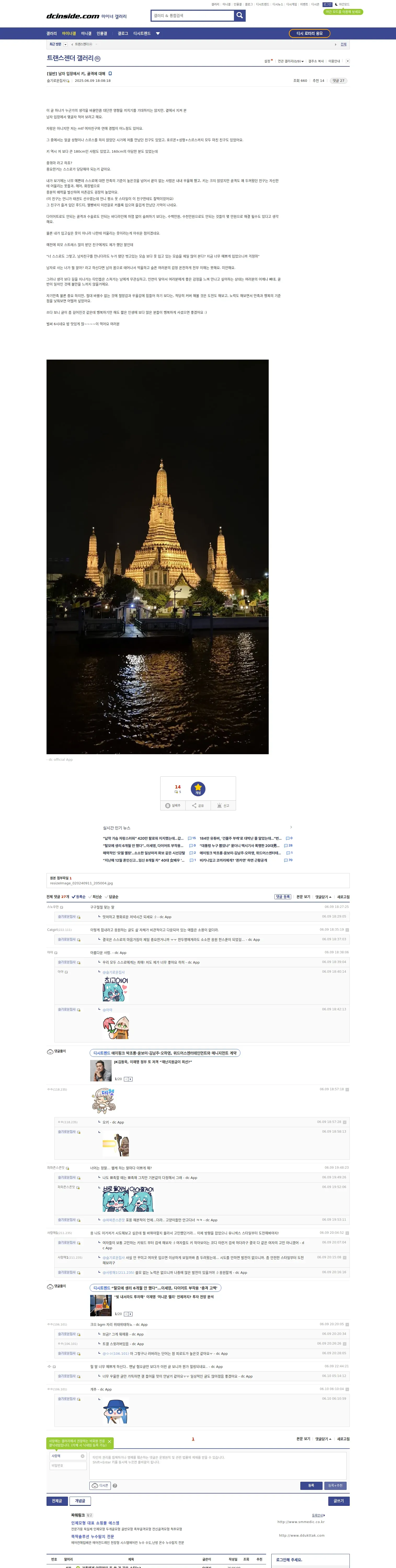
Task: Open 디시트렌드 menu tab
Action: [x=142, y=33]
